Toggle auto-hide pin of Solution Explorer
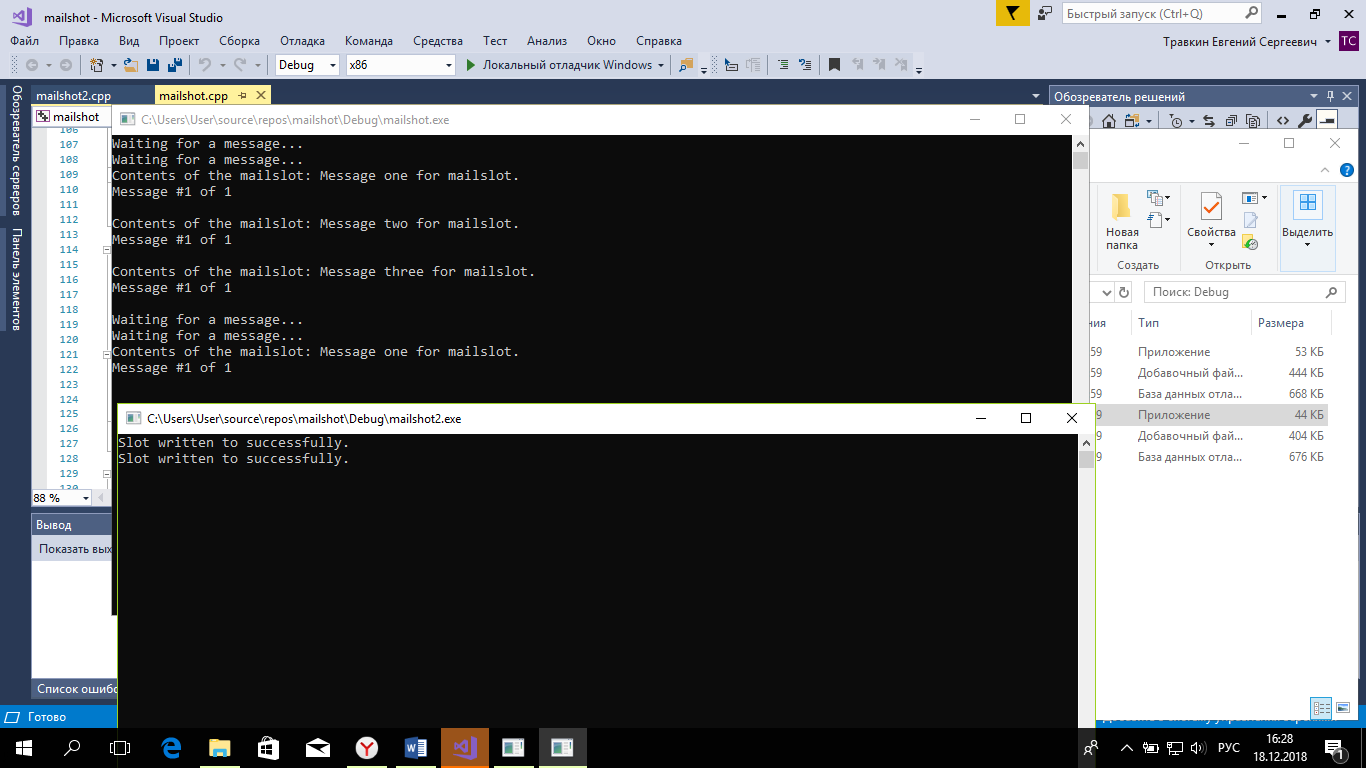The height and width of the screenshot is (768, 1366). pos(1329,97)
